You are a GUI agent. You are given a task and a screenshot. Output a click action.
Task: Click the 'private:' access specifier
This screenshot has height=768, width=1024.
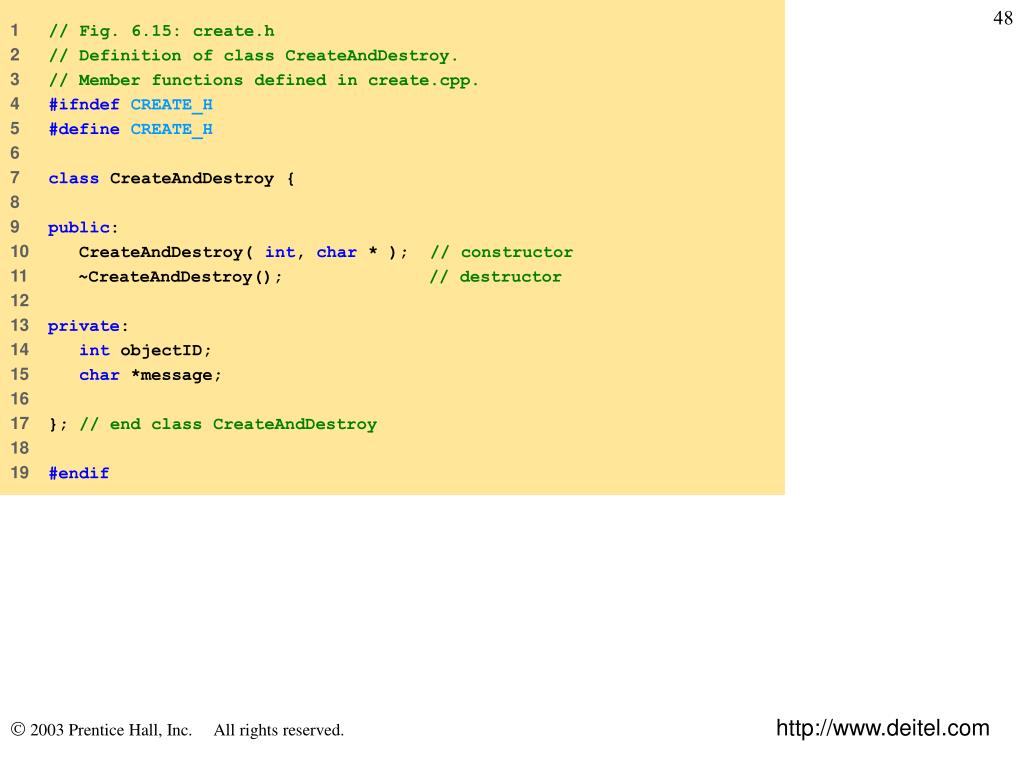click(x=88, y=326)
